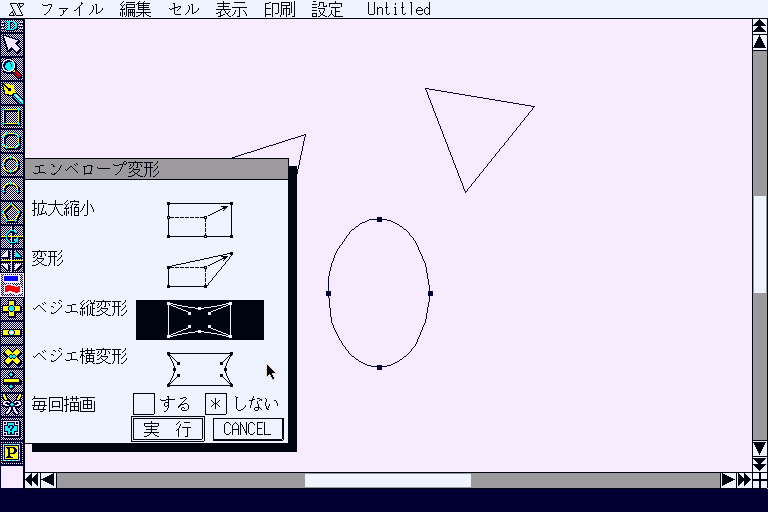Image resolution: width=768 pixels, height=512 pixels.
Task: Click the vertical scrollbar page-down double arrow
Action: [x=760, y=463]
